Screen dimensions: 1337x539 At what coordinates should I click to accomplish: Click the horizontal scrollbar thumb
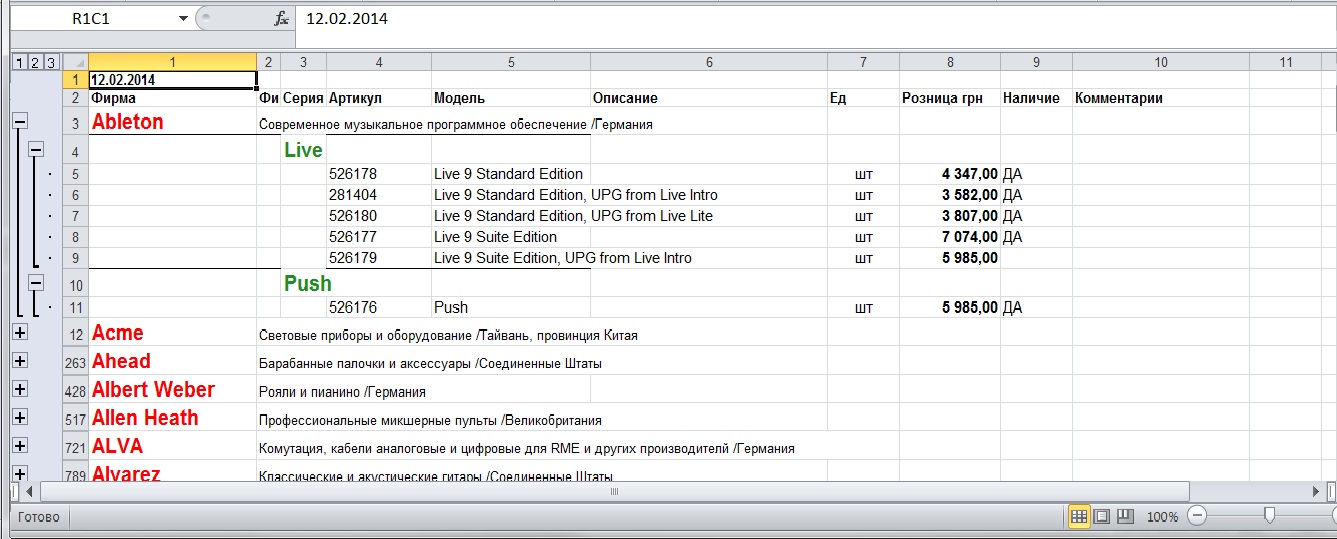[613, 491]
